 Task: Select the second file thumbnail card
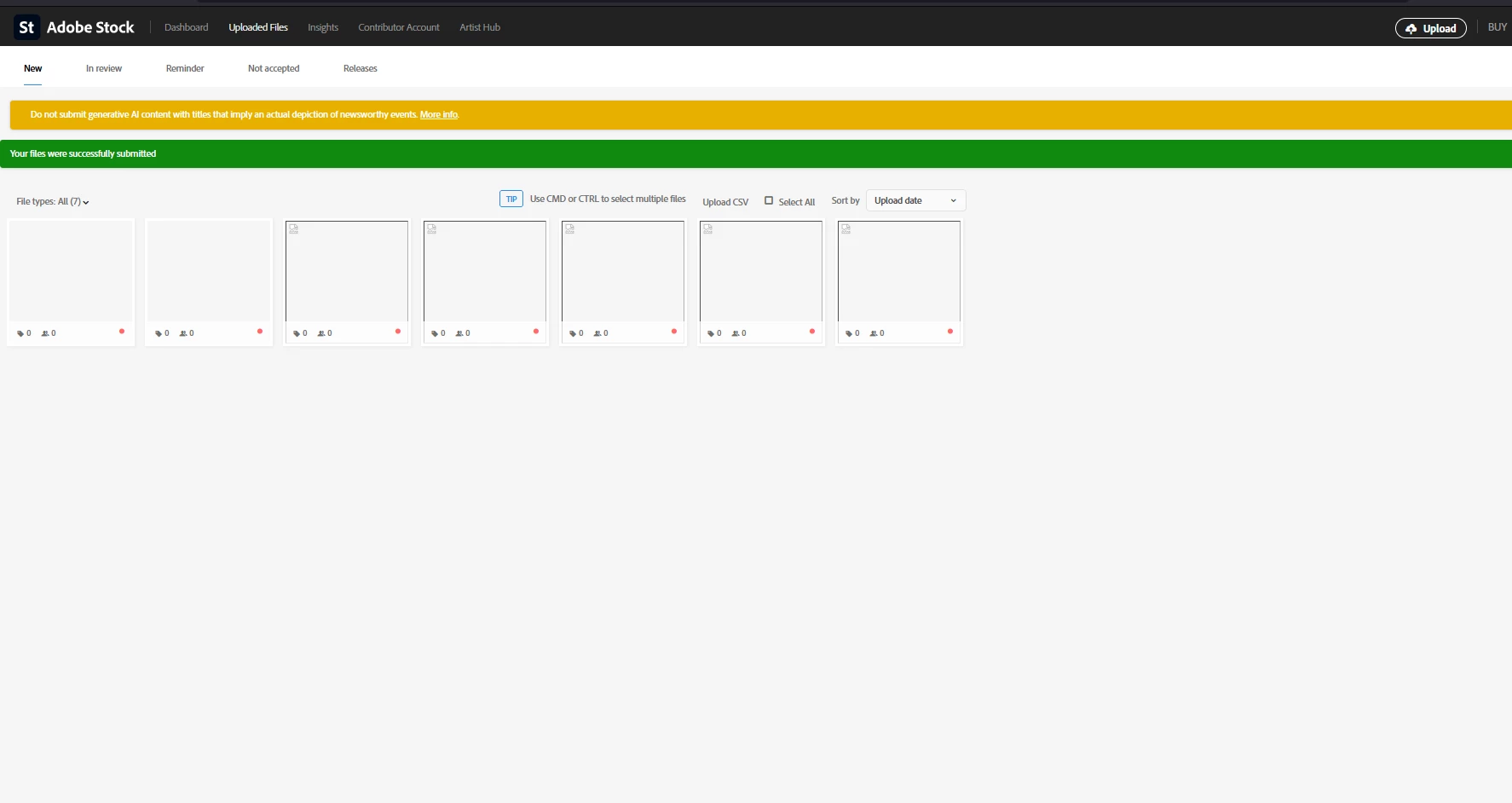(209, 282)
